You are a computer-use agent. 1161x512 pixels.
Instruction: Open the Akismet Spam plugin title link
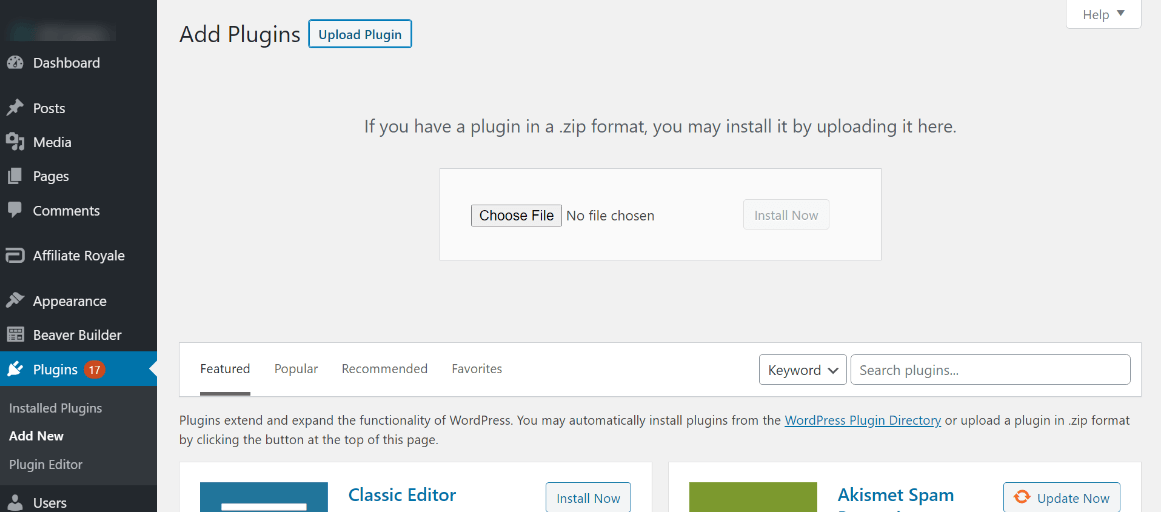coord(896,494)
